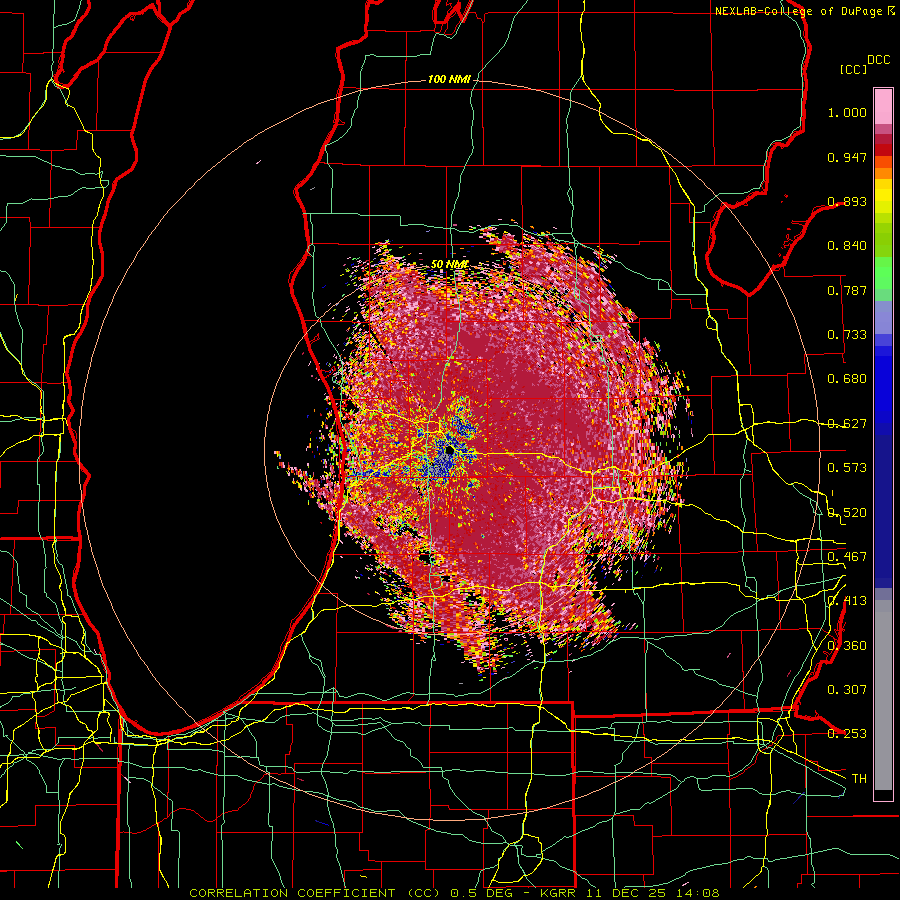Click the 0.5 DEG elevation text
Viewport: 900px width, 900px height.
(x=482, y=893)
